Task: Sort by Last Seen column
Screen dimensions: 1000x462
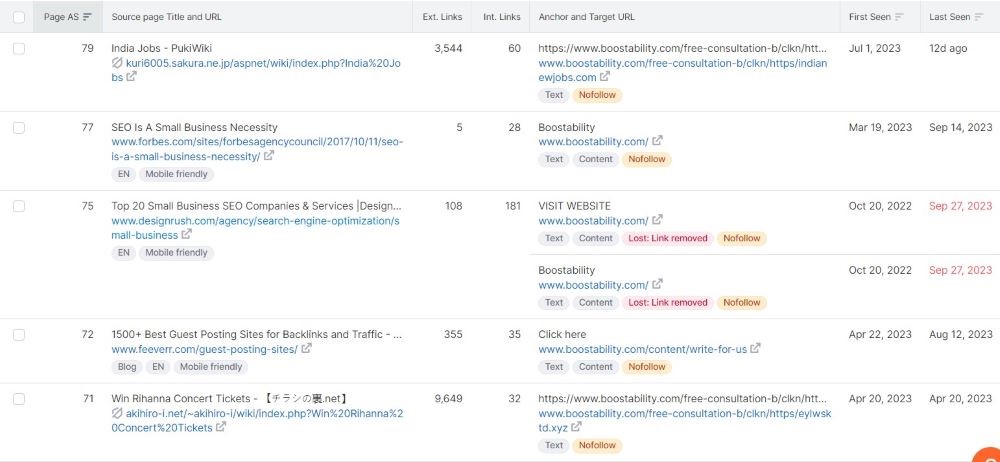Action: tap(956, 17)
